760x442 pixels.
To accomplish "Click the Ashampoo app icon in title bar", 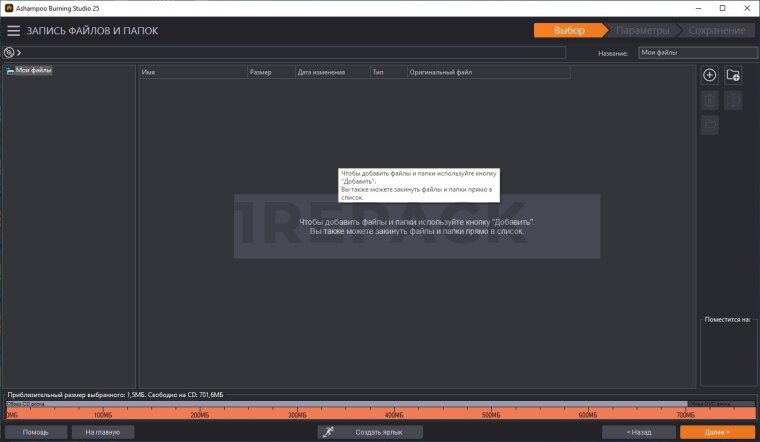I will (x=8, y=8).
